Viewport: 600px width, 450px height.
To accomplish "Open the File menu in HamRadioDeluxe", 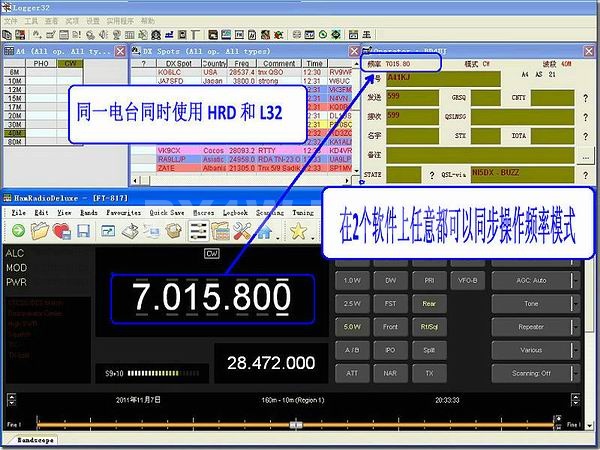I will 18,212.
